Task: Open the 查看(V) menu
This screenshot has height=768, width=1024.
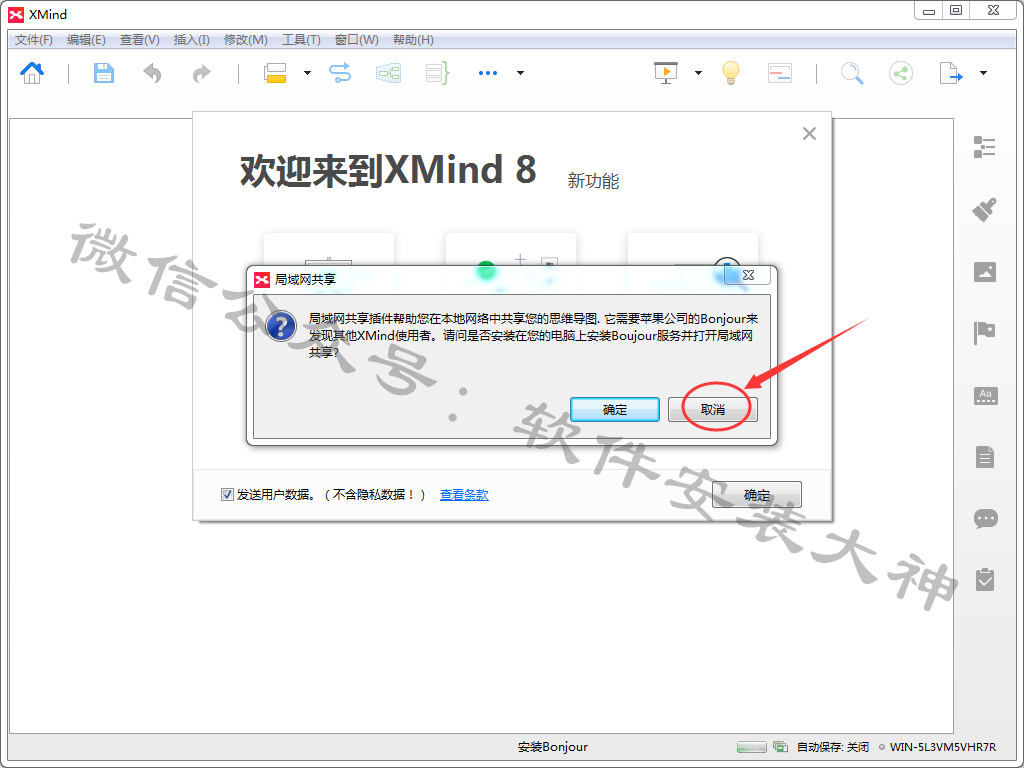Action: (140, 40)
